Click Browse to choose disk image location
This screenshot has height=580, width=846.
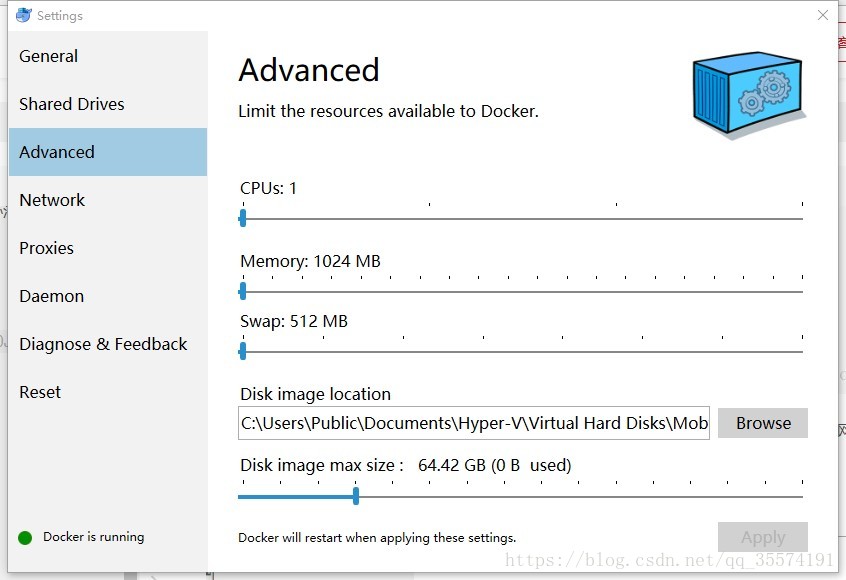(763, 423)
